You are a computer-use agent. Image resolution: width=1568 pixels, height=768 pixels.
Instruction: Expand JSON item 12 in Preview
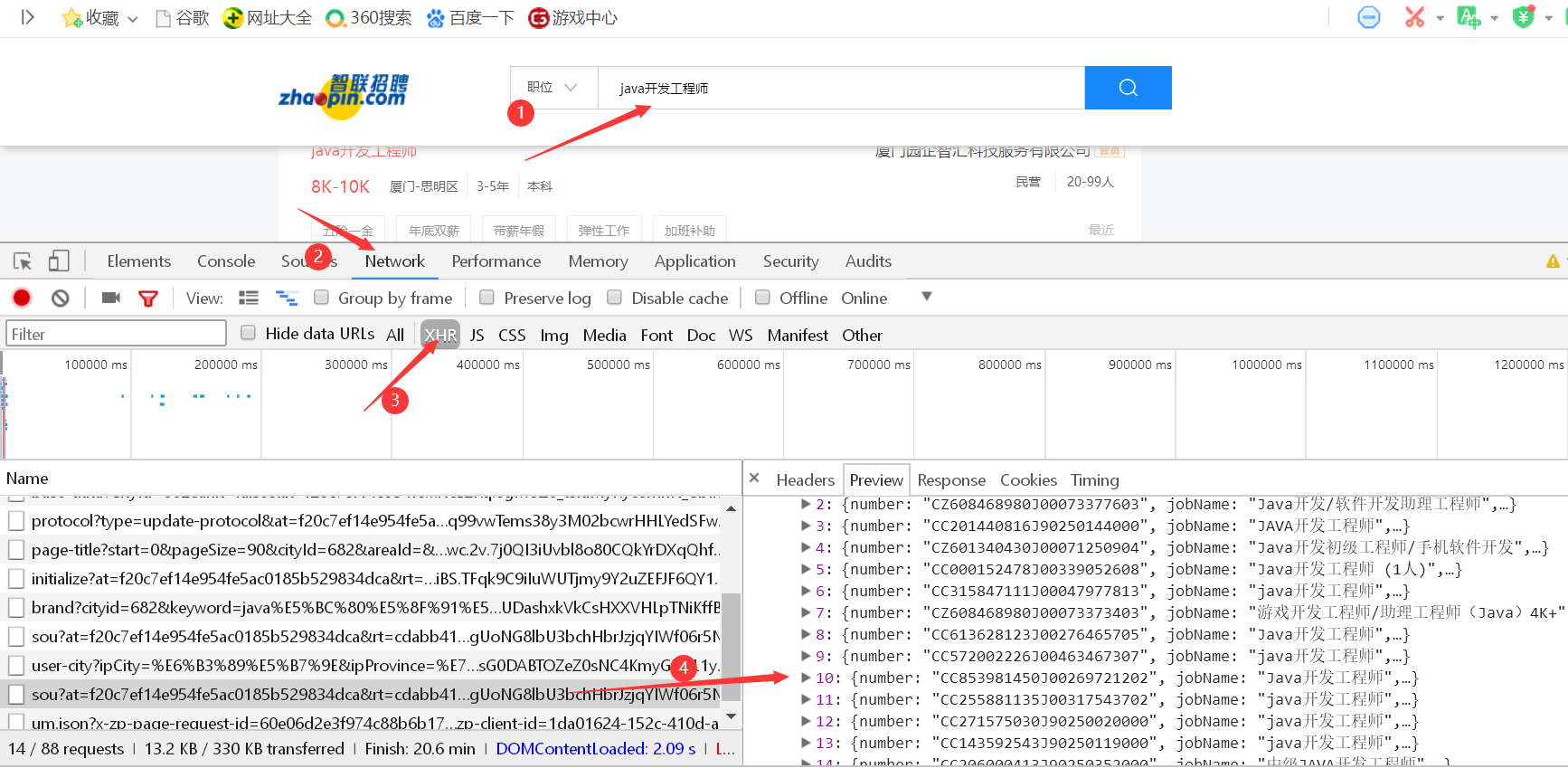click(x=806, y=721)
